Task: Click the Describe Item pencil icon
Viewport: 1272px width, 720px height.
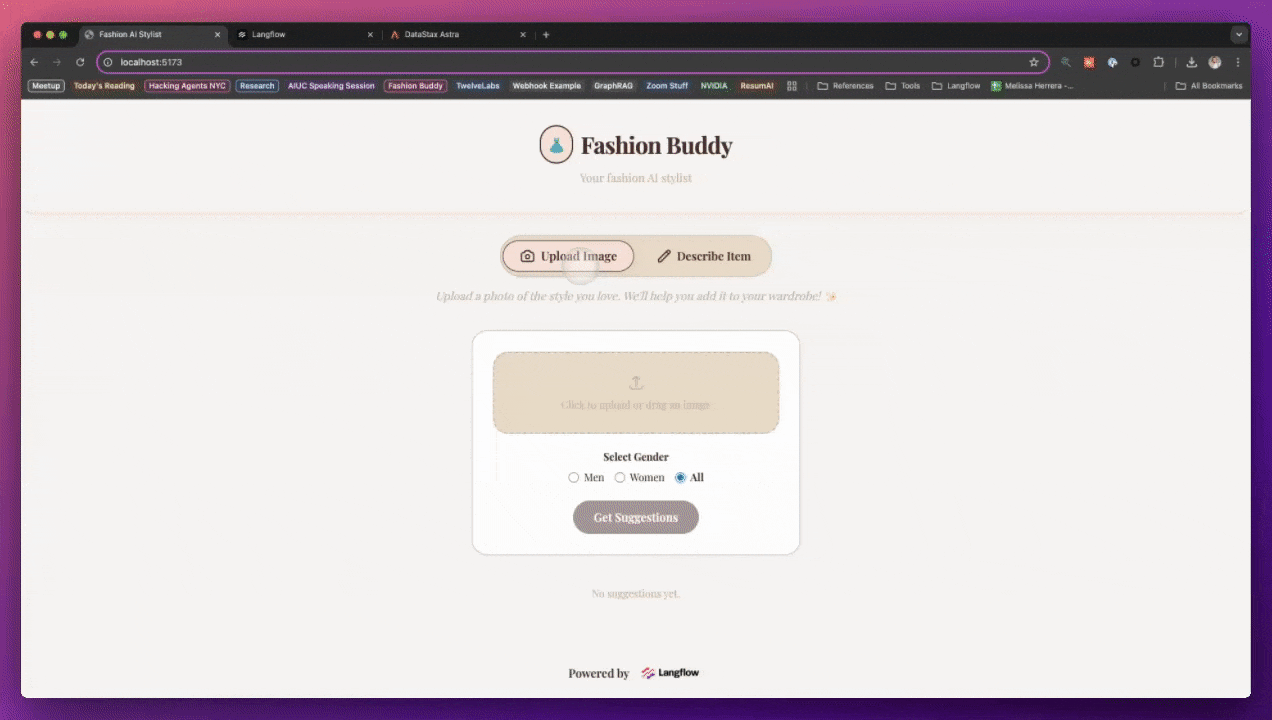Action: pos(664,256)
